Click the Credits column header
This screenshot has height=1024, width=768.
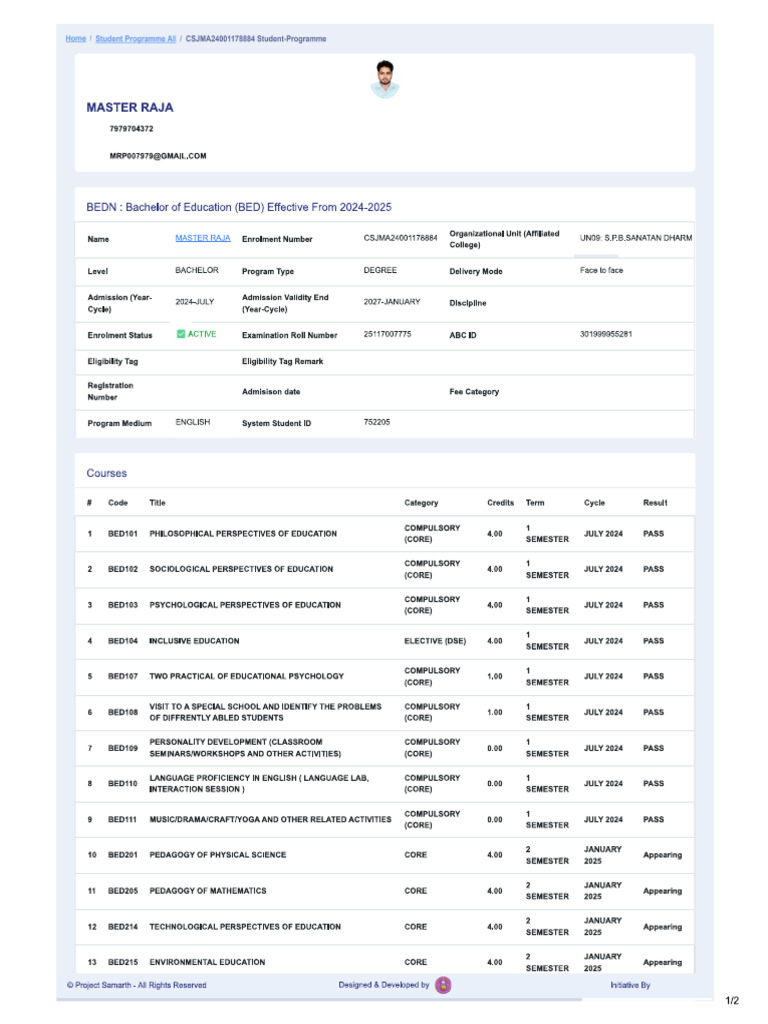500,503
